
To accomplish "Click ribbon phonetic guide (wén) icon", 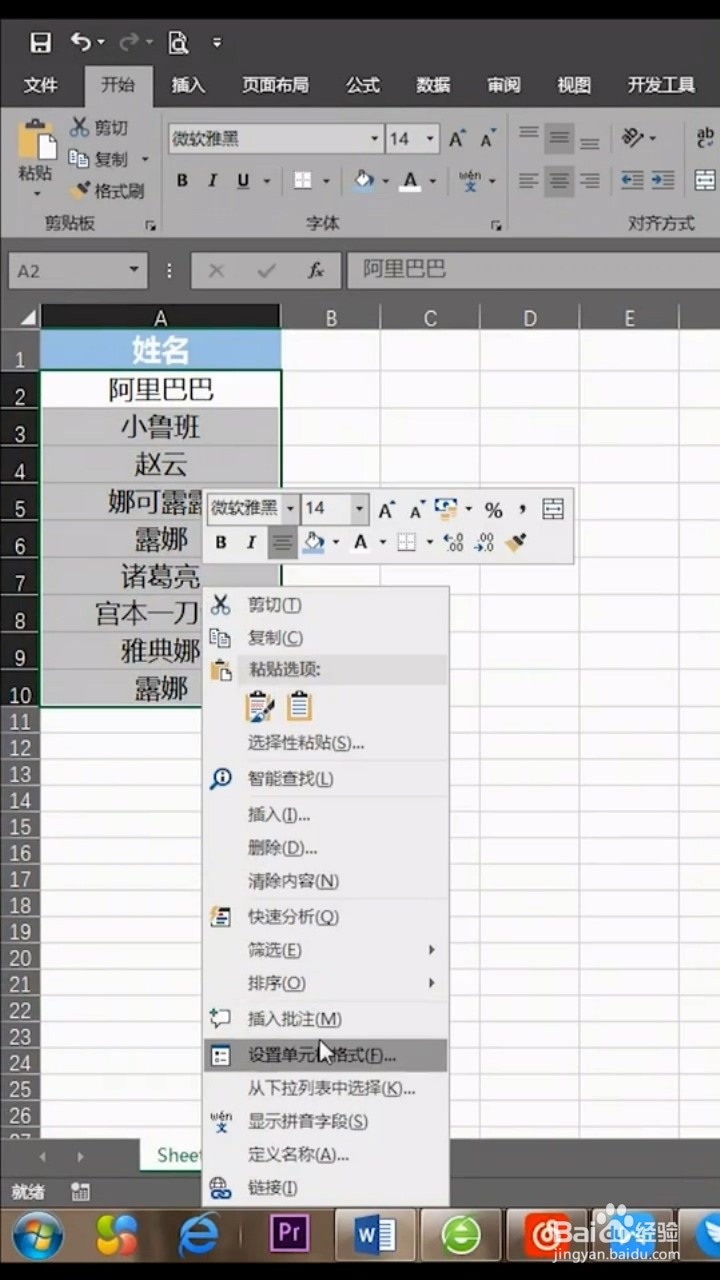I will click(x=470, y=181).
